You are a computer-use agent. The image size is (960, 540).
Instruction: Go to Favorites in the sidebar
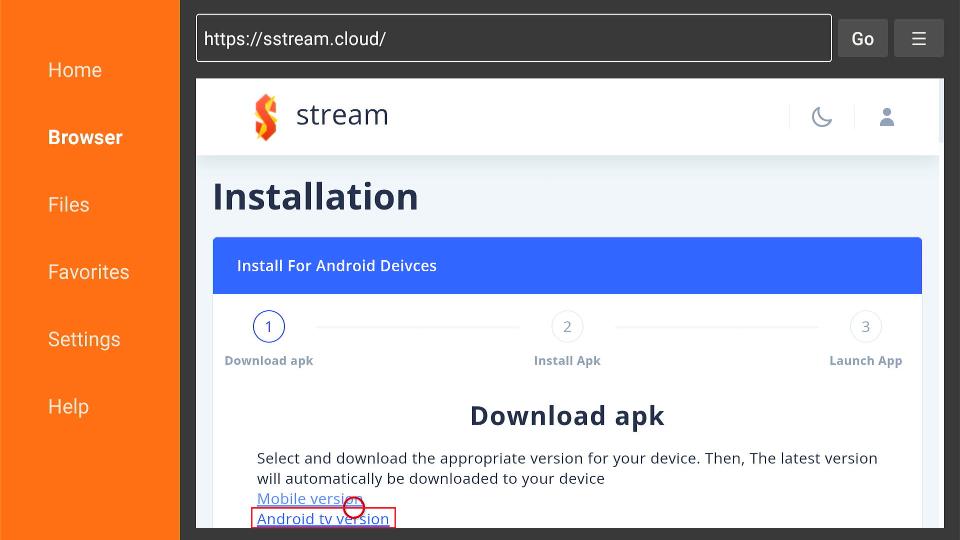click(89, 272)
